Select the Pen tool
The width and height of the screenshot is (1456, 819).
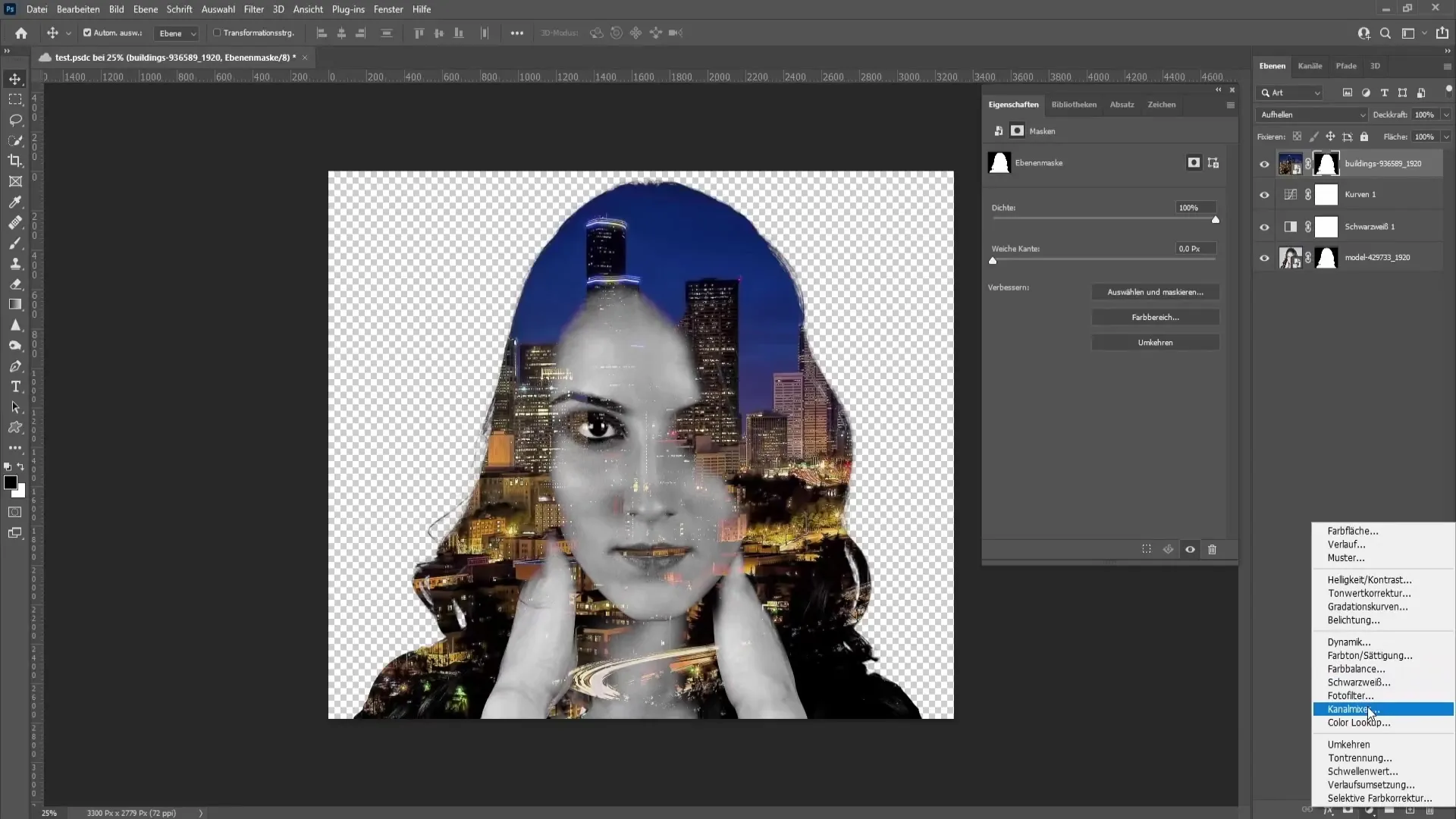click(x=15, y=366)
